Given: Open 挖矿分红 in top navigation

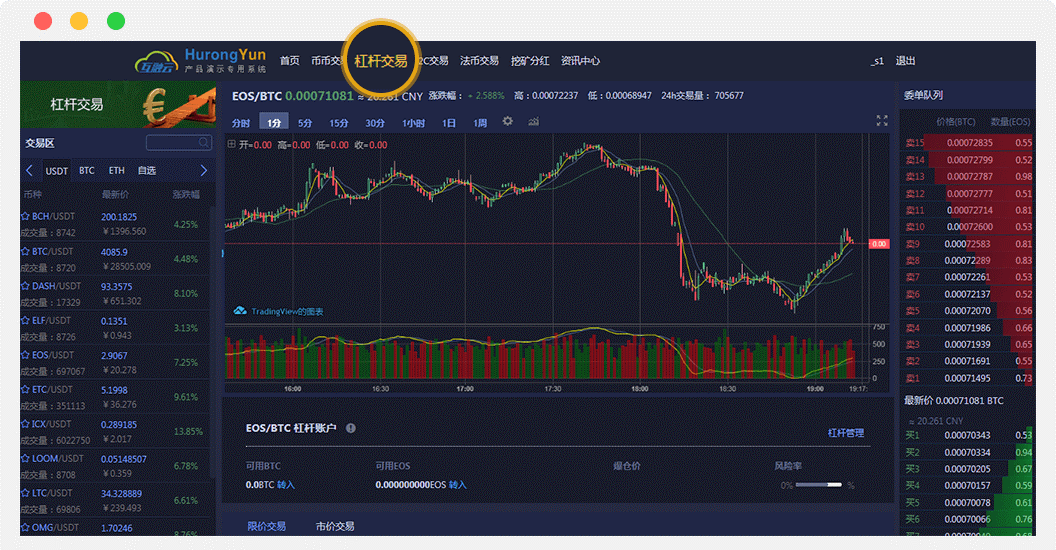Looking at the screenshot, I should pos(530,61).
